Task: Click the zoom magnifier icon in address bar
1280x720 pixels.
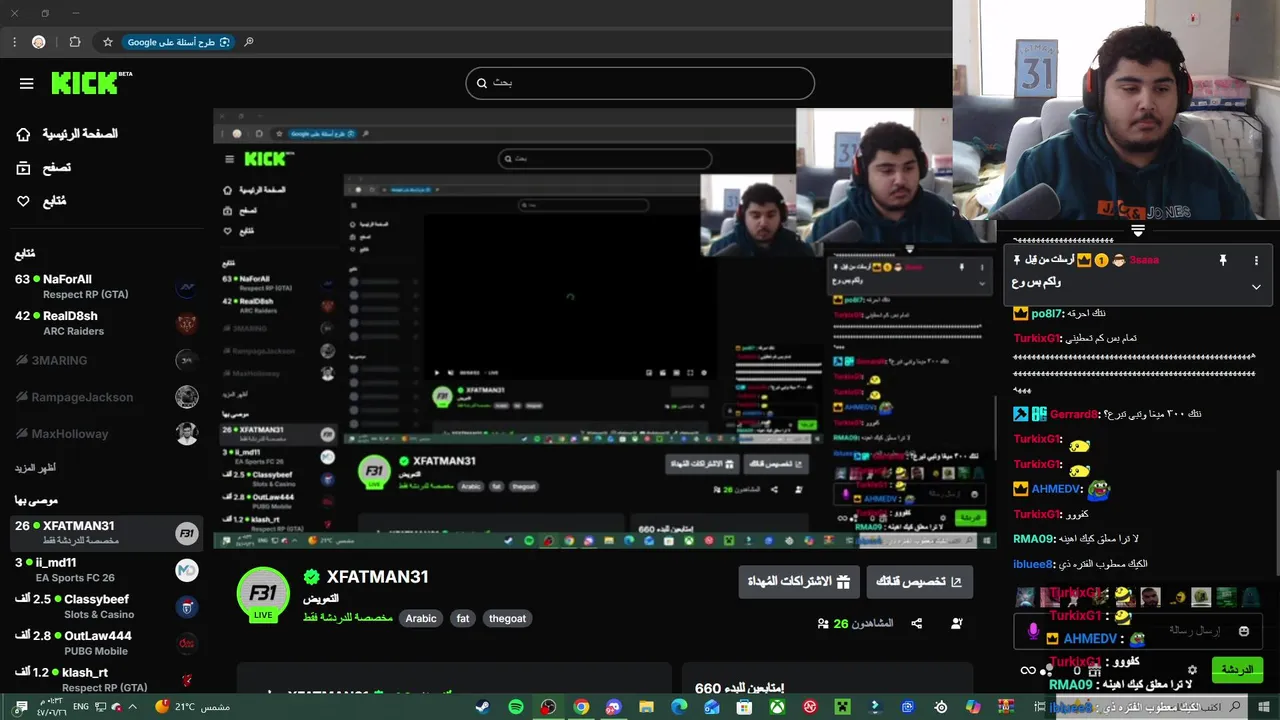Action: 249,42
